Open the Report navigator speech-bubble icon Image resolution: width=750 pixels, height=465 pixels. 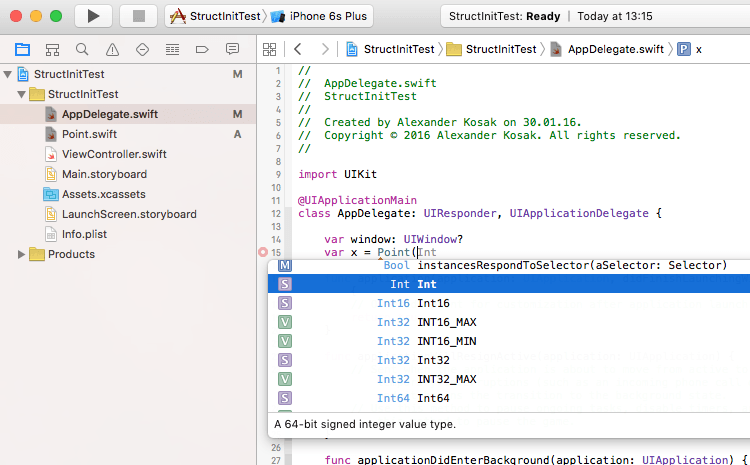click(232, 49)
